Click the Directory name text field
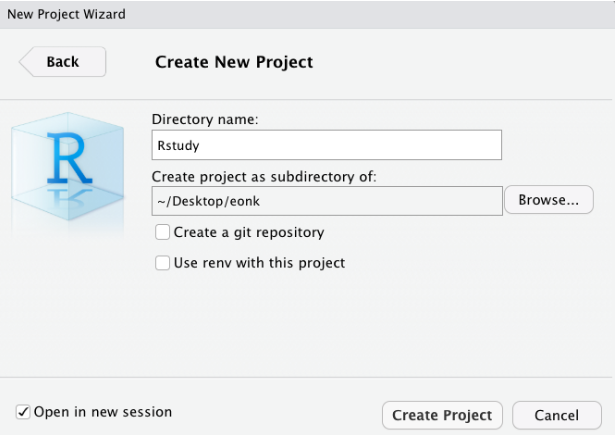 click(326, 145)
